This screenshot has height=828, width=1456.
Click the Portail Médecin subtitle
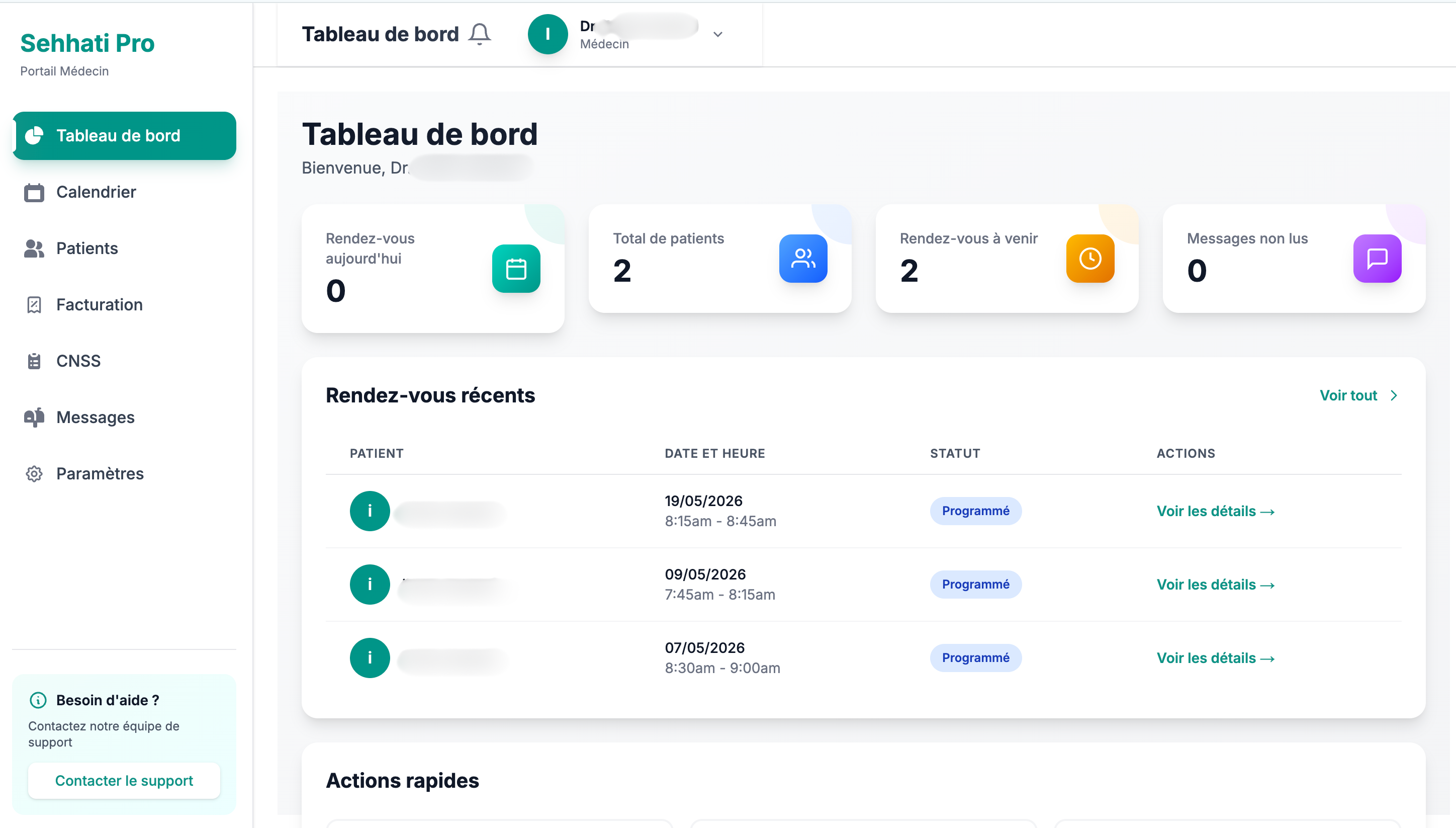64,71
